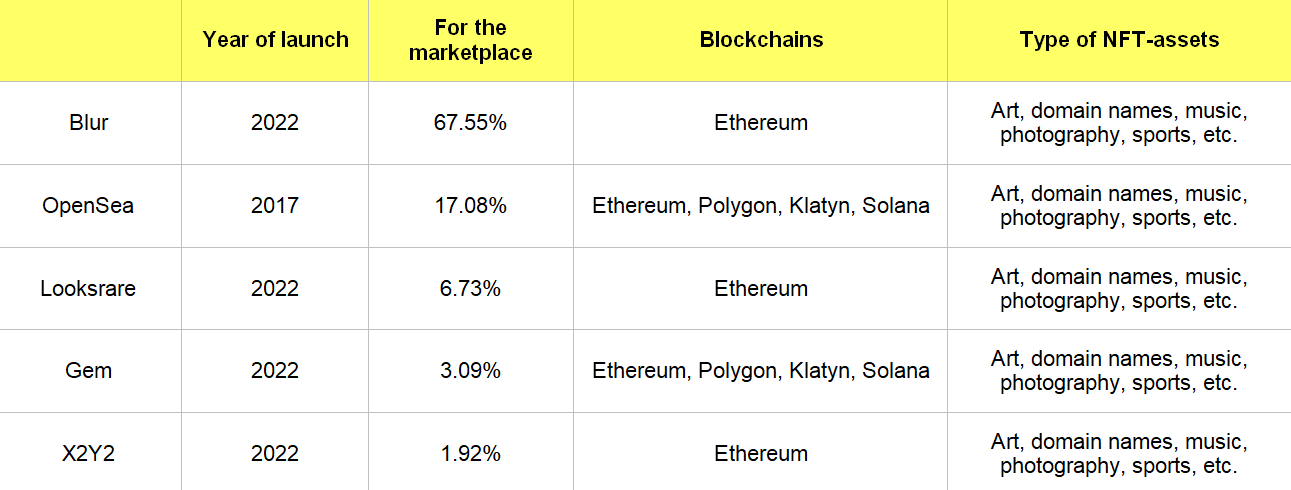The height and width of the screenshot is (490, 1291).
Task: Select the Ethereum cell in the Looksrare row
Action: [x=761, y=289]
